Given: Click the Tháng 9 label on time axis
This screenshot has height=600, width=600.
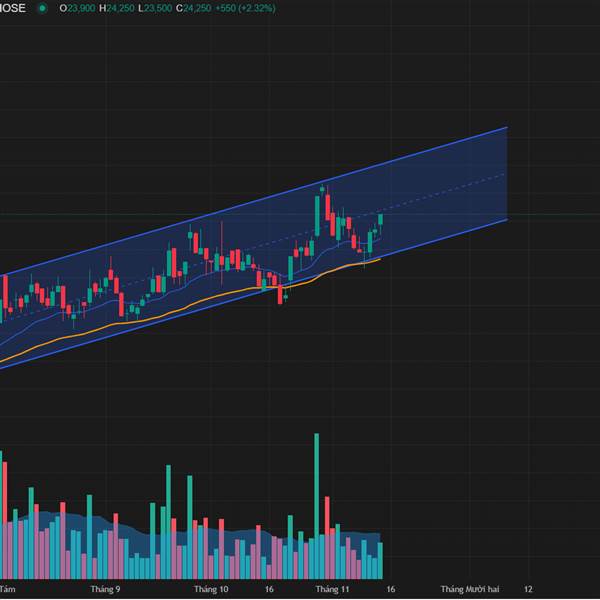Looking at the screenshot, I should tap(105, 589).
